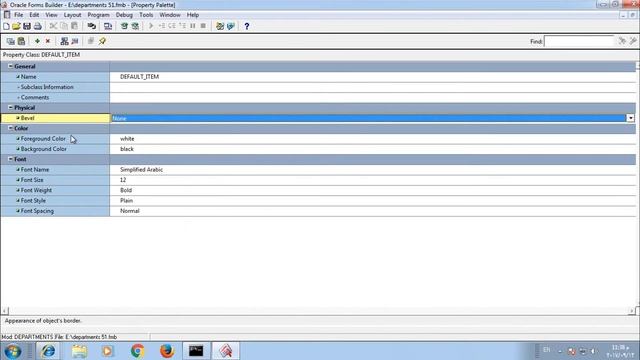Screen dimensions: 640x360
Task: Start debugger with the Go arrow
Action: tap(151, 26)
